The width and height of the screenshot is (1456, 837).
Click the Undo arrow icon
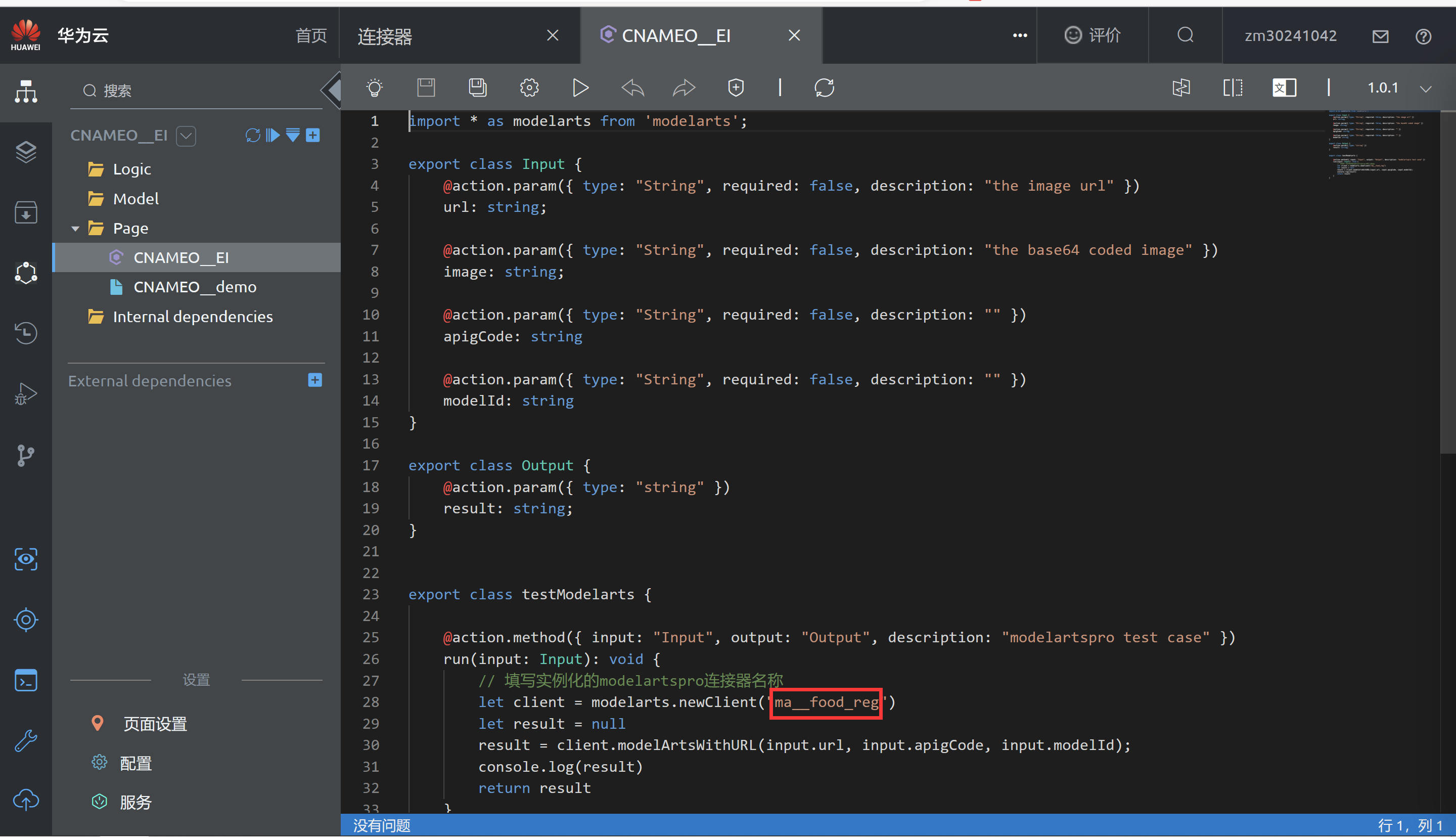point(632,88)
